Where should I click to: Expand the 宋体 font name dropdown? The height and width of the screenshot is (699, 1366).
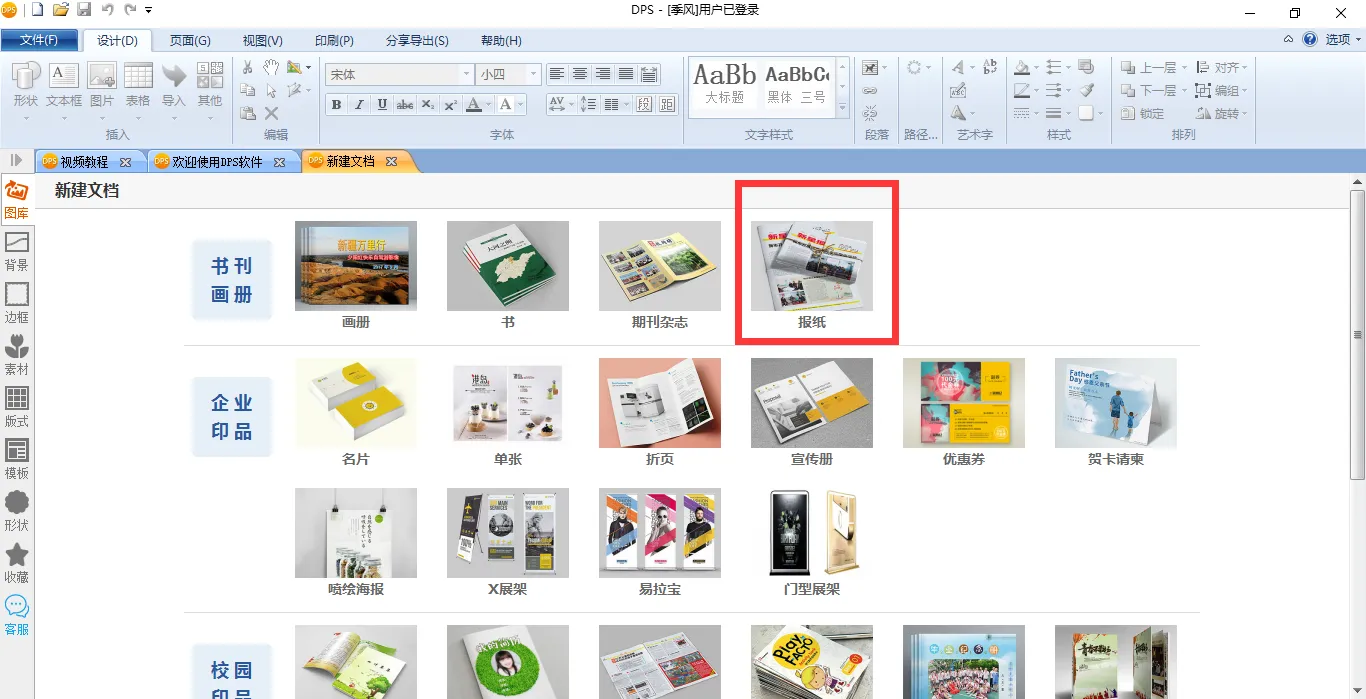coord(466,75)
